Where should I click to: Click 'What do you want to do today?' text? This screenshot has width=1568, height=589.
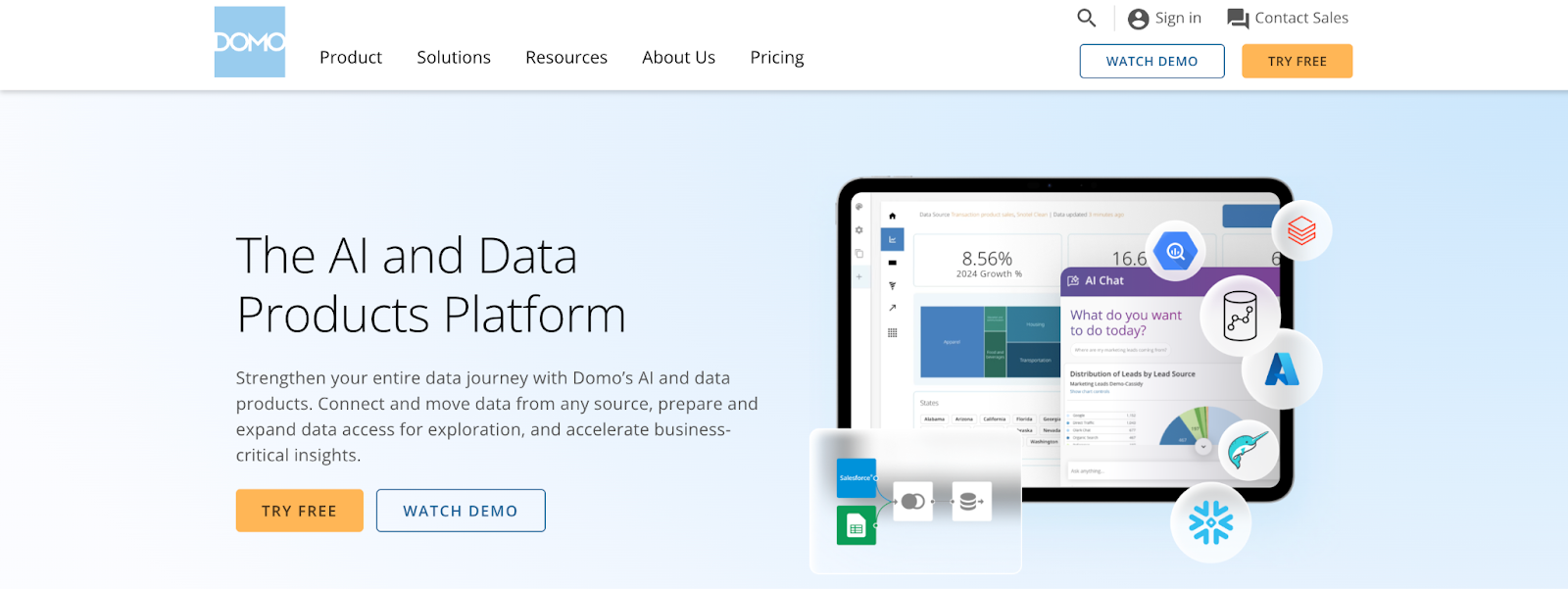(1126, 322)
